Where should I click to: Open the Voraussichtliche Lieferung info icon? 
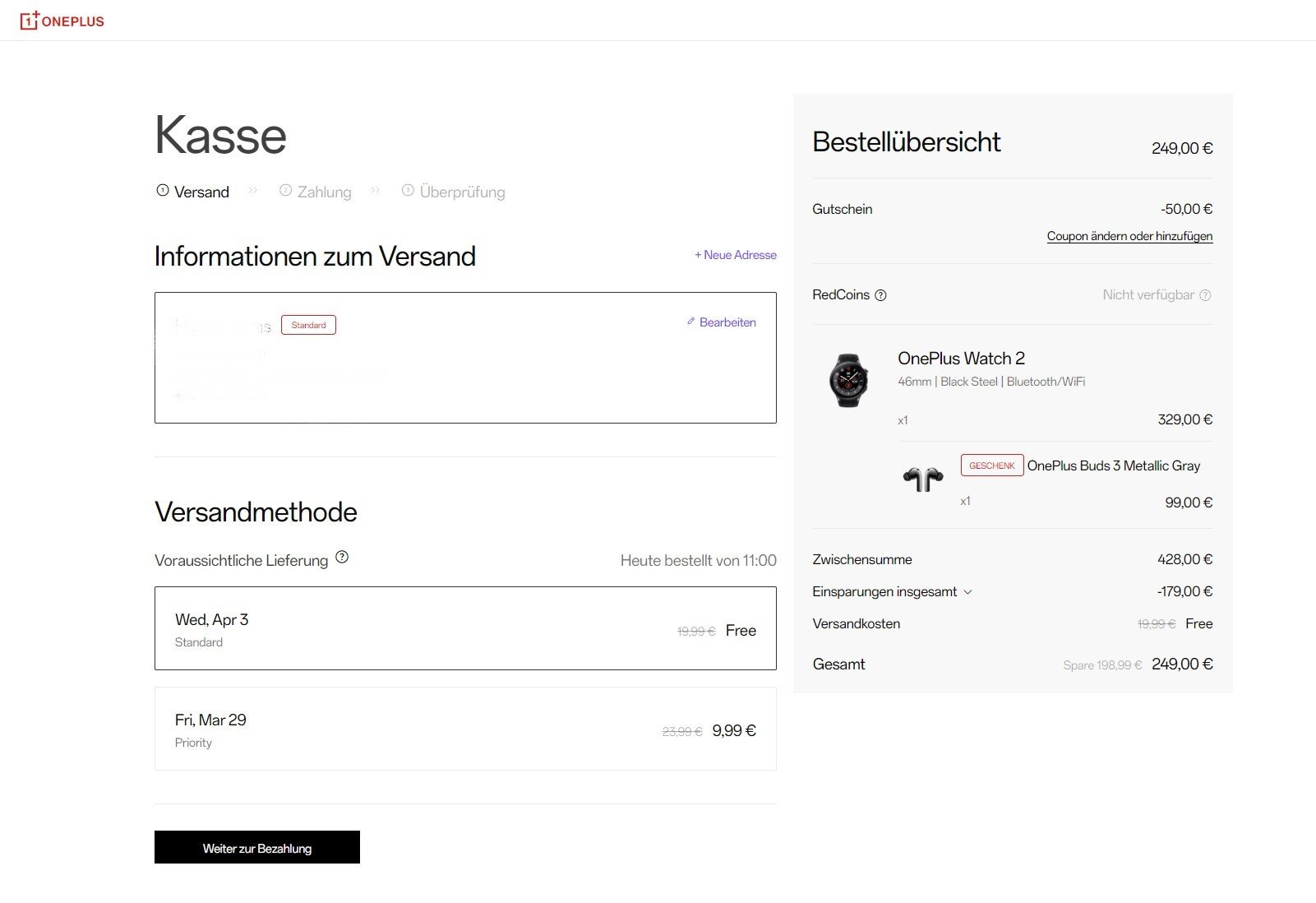coord(342,557)
